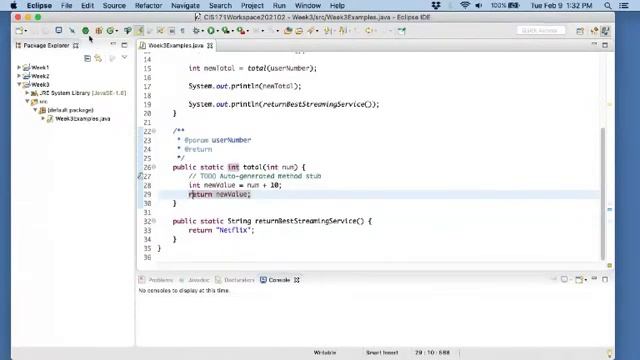Open the Source menu
Screen dimensions: 640x360
[x=114, y=6]
